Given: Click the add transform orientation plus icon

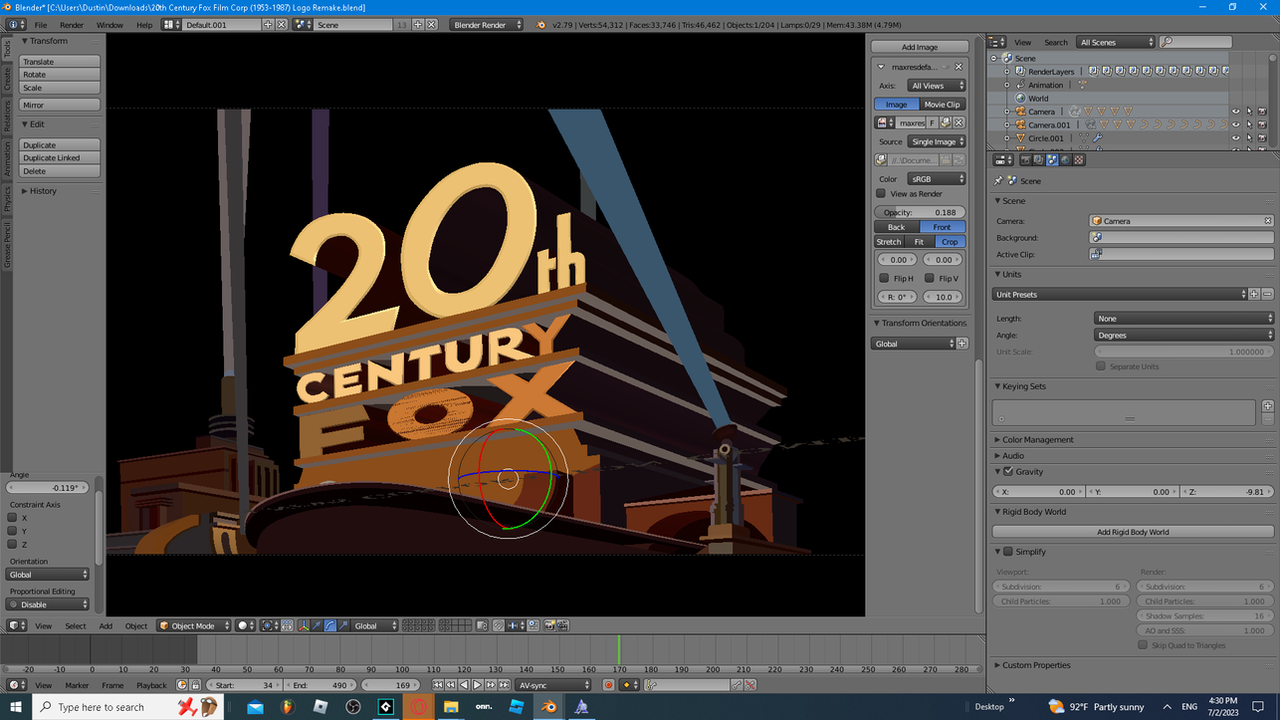Looking at the screenshot, I should (x=963, y=344).
